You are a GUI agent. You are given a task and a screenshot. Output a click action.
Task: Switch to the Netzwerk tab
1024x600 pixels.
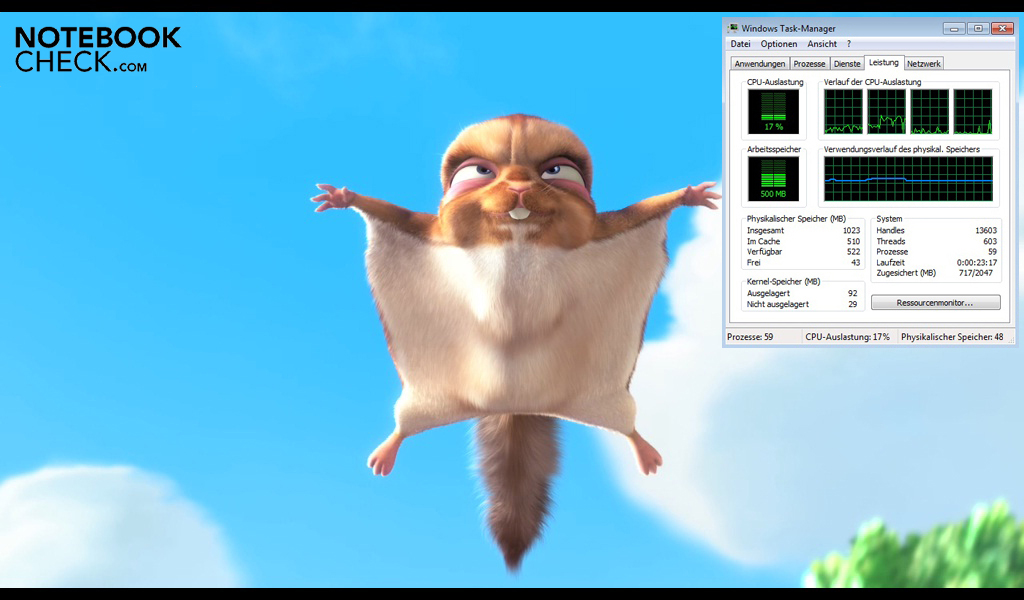click(923, 64)
